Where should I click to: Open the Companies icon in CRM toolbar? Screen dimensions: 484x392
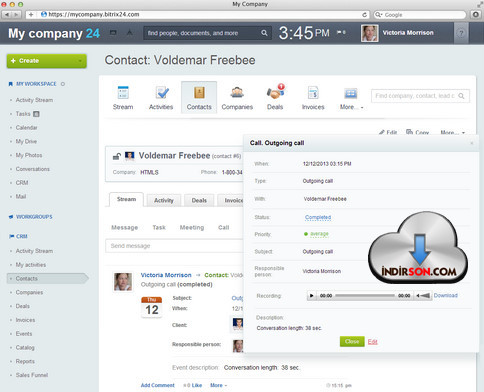pos(237,93)
